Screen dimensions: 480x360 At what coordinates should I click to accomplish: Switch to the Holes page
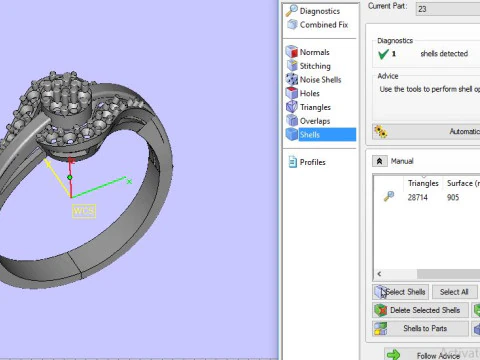[309, 93]
